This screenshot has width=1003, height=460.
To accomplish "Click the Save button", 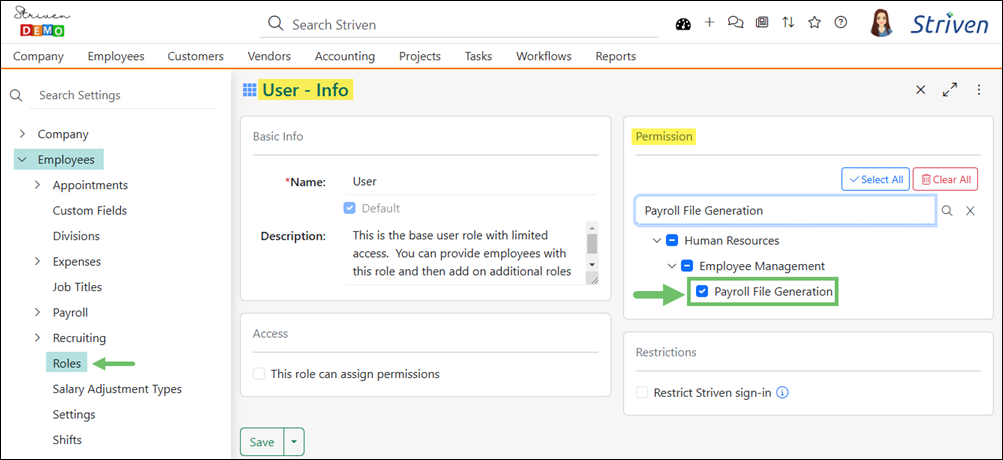I will pyautogui.click(x=262, y=442).
